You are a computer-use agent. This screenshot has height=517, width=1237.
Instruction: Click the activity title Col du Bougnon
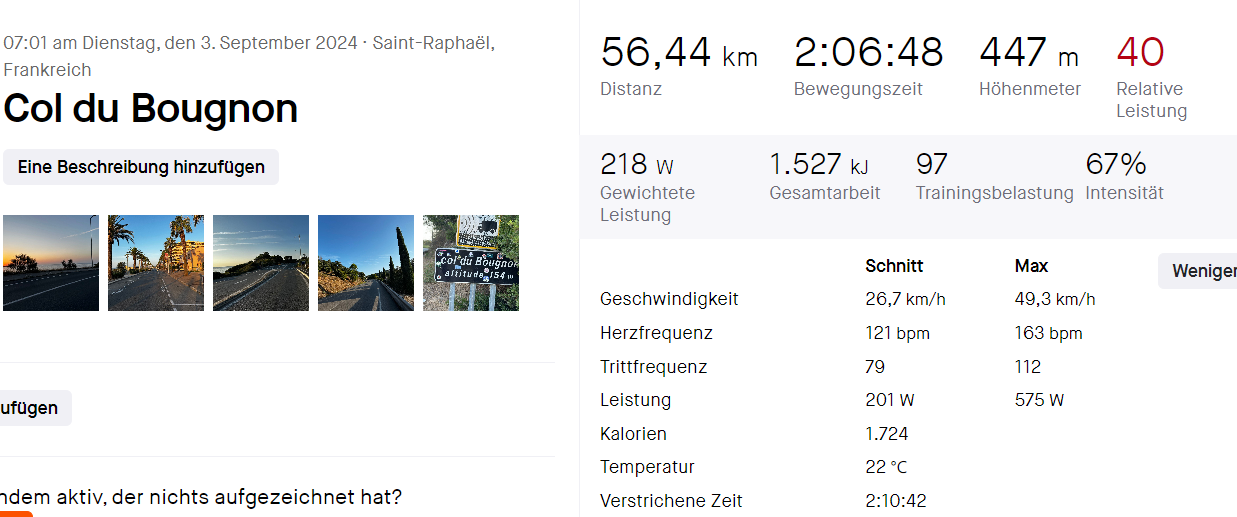pos(151,109)
